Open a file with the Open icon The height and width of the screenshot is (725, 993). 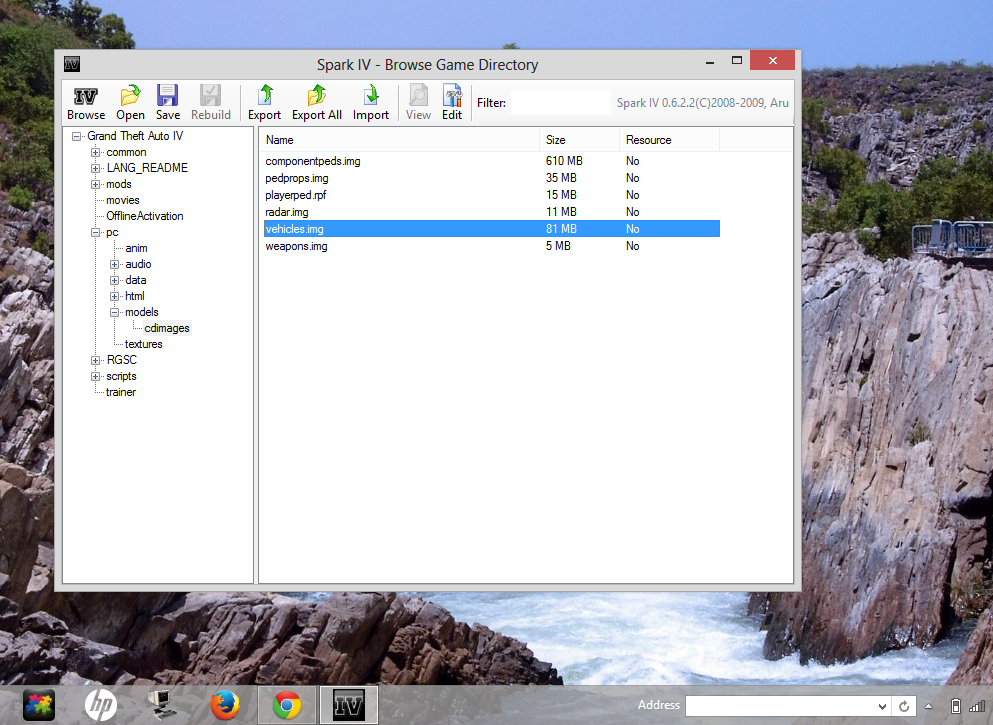click(x=129, y=100)
